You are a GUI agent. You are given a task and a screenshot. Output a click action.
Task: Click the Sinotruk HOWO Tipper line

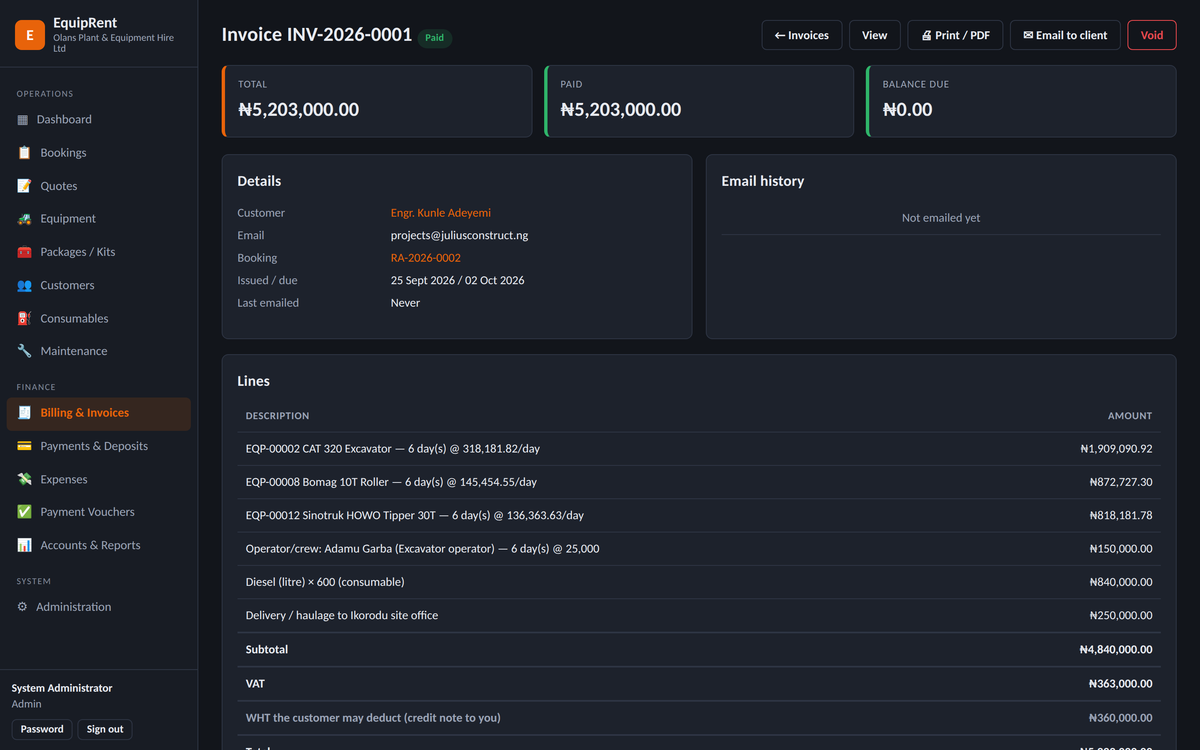tap(699, 515)
